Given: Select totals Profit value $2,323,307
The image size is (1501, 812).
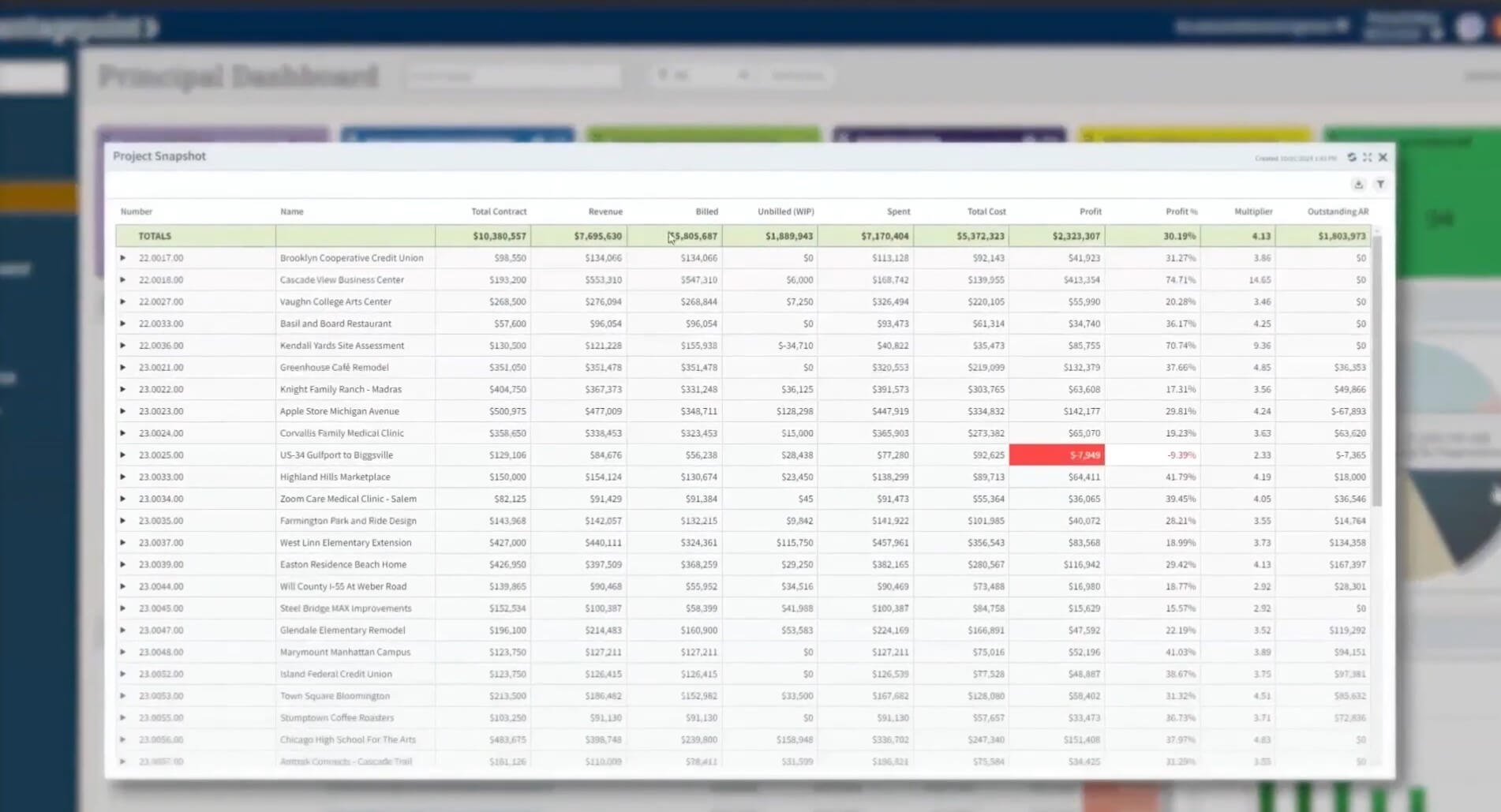Looking at the screenshot, I should coord(1076,236).
